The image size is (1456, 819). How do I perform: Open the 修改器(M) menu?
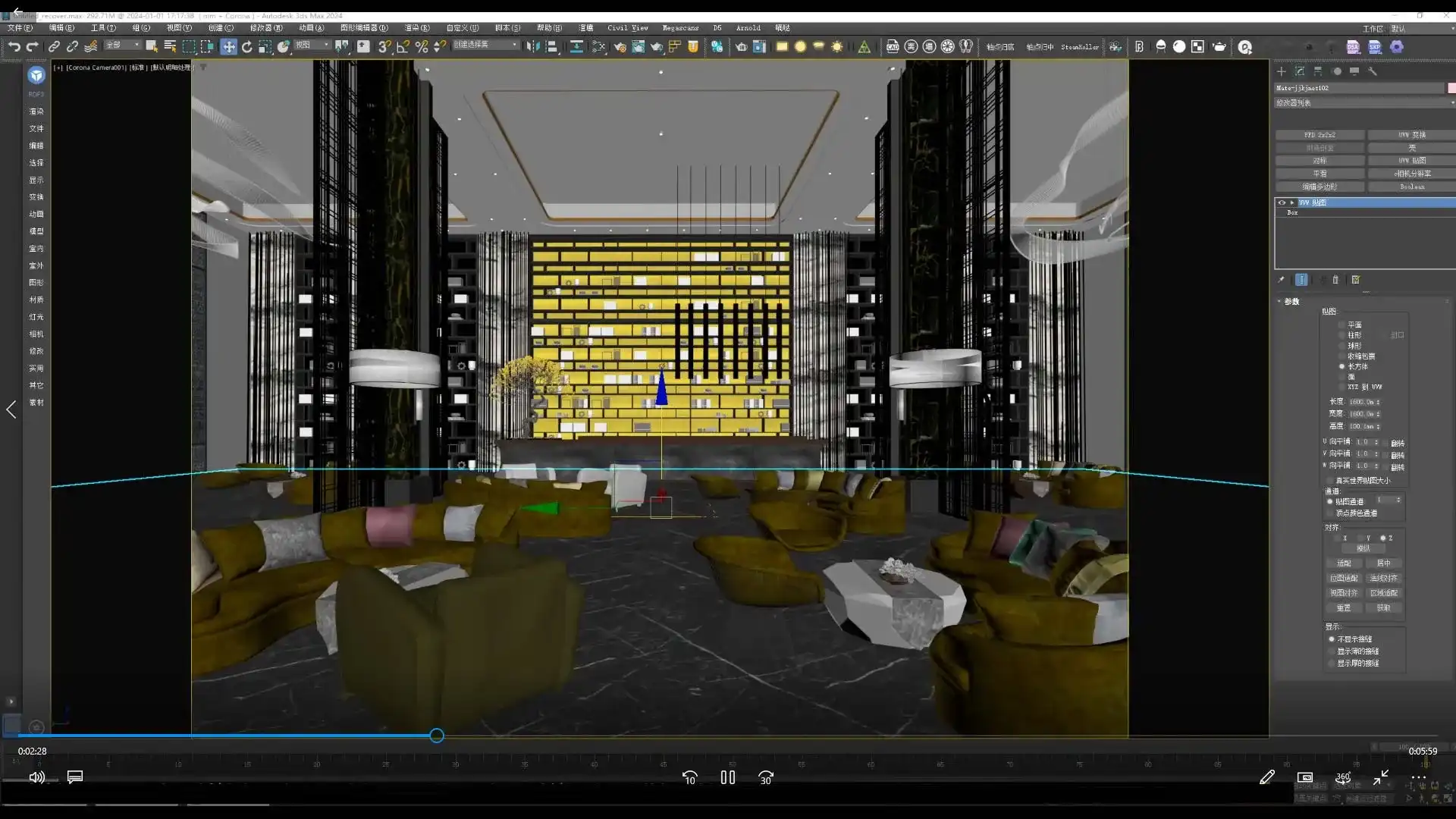pyautogui.click(x=266, y=28)
